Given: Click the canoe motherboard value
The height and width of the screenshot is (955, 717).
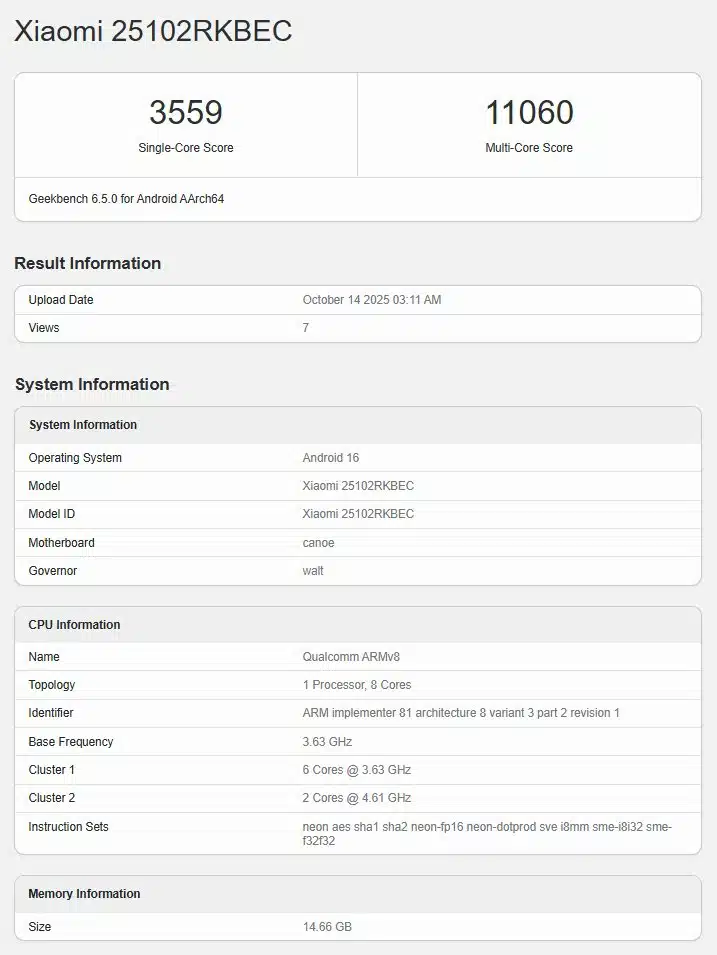Looking at the screenshot, I should coord(318,543).
